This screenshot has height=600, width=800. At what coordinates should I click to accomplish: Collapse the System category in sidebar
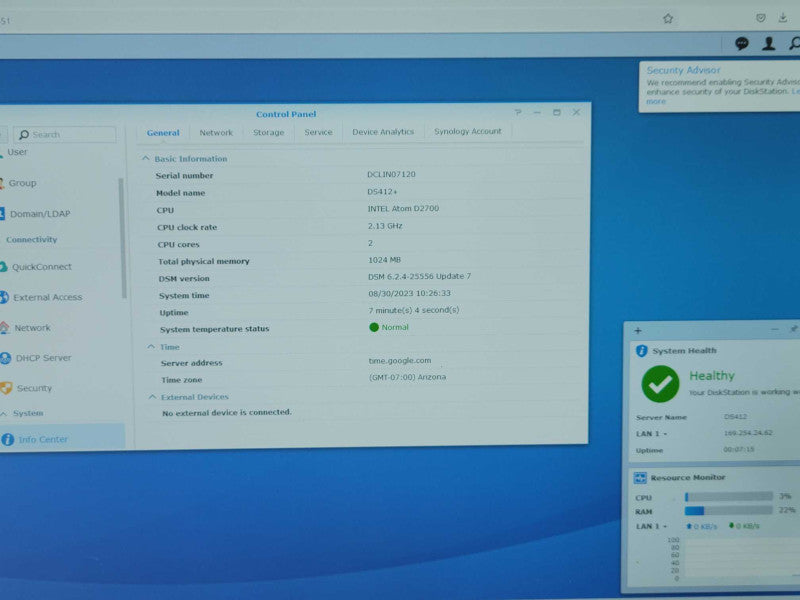(x=3, y=413)
